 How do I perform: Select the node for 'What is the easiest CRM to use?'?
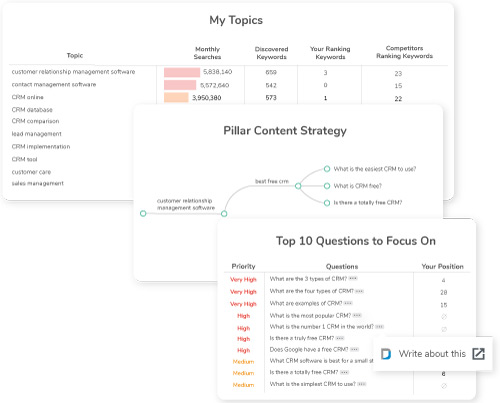tap(327, 169)
